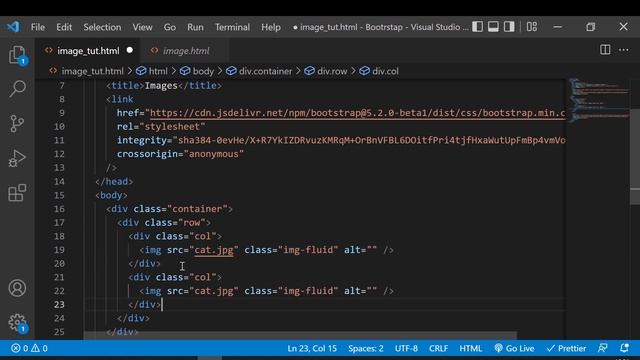Open the Manage gear icon
The image size is (640, 360).
click(17, 323)
